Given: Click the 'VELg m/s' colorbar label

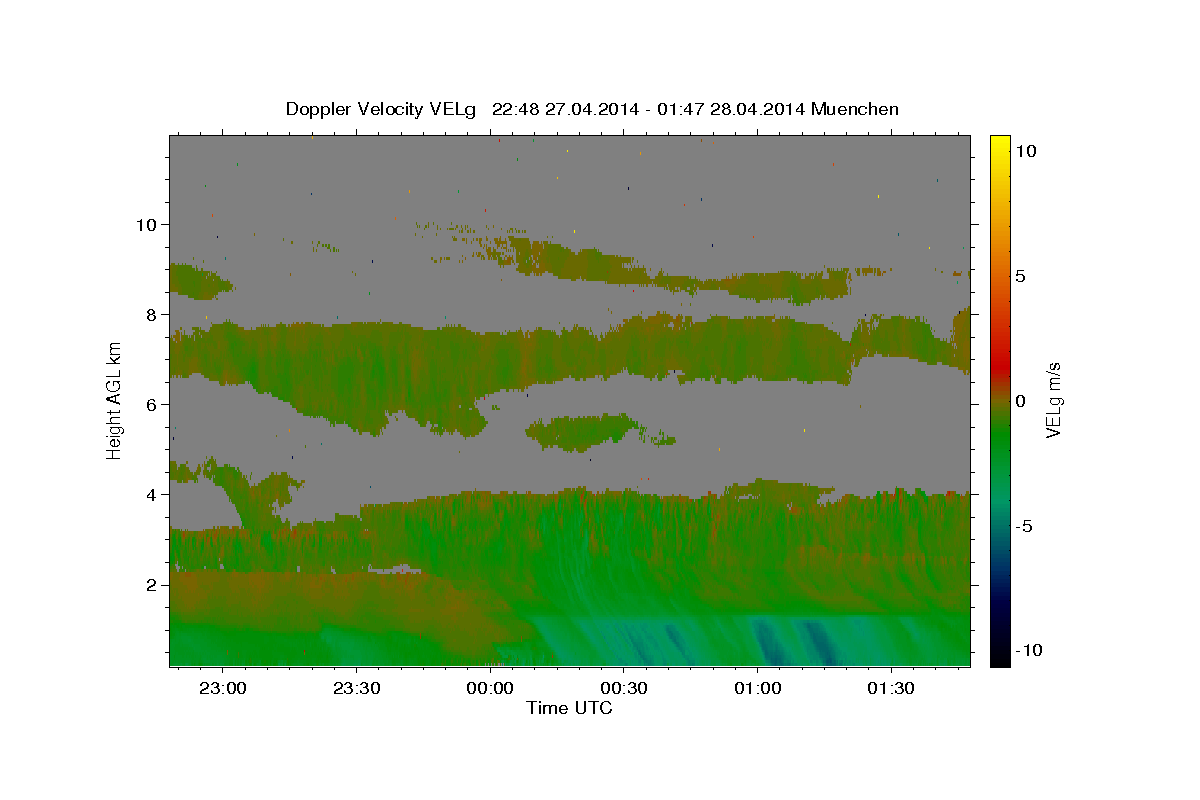Looking at the screenshot, I should pyautogui.click(x=1053, y=400).
